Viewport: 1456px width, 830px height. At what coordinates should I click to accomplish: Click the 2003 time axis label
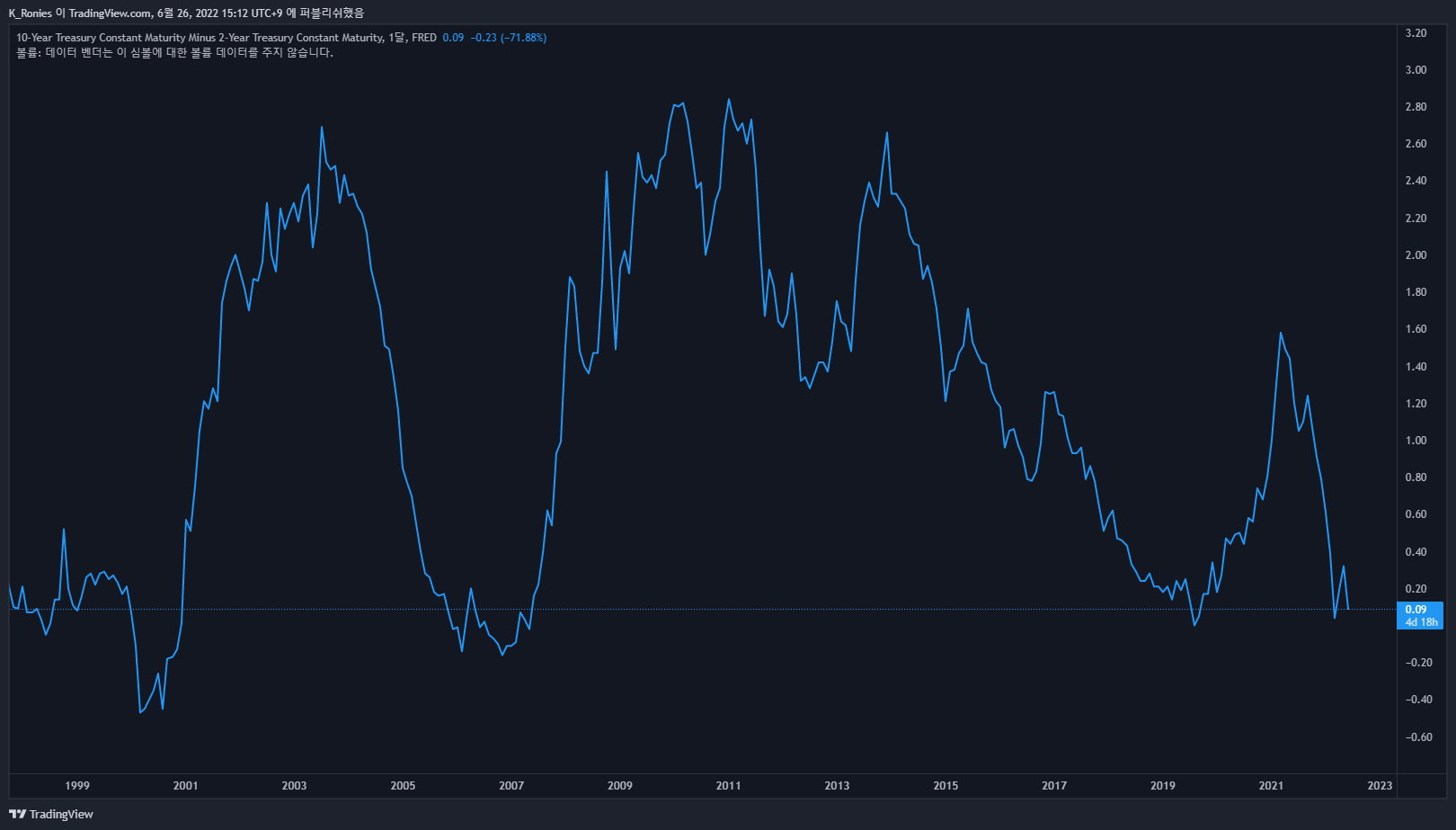(294, 786)
